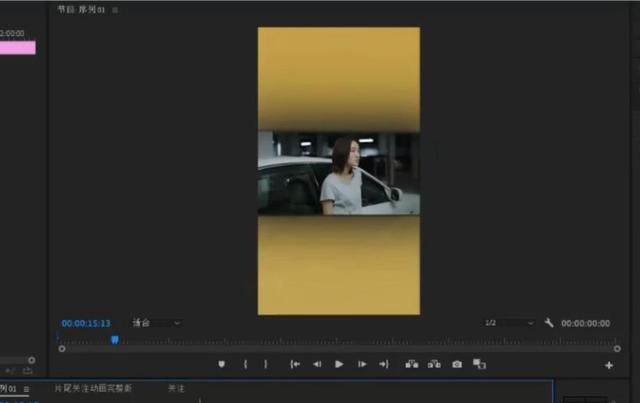Export frame with the camera icon

point(457,365)
